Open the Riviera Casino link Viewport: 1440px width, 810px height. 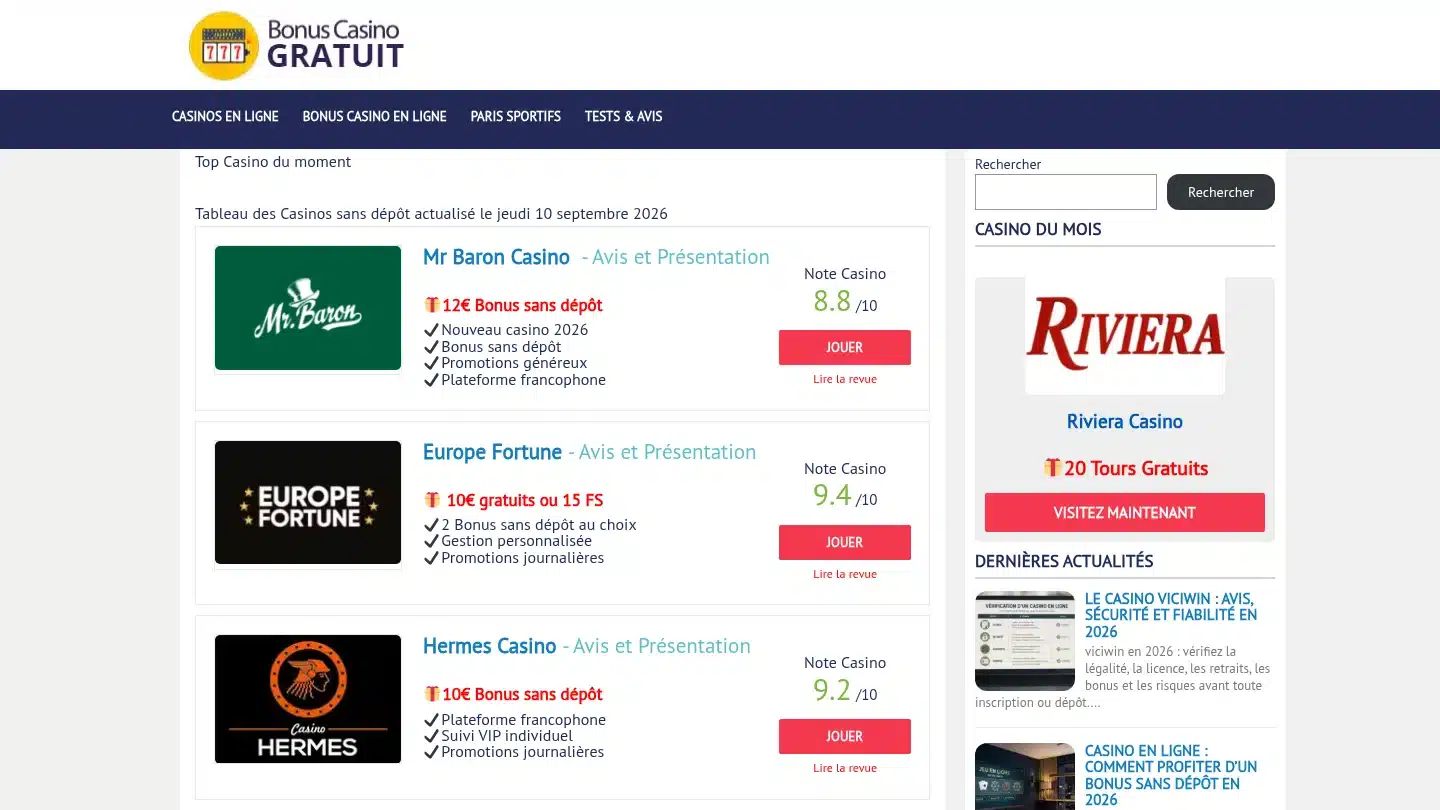(x=1125, y=421)
